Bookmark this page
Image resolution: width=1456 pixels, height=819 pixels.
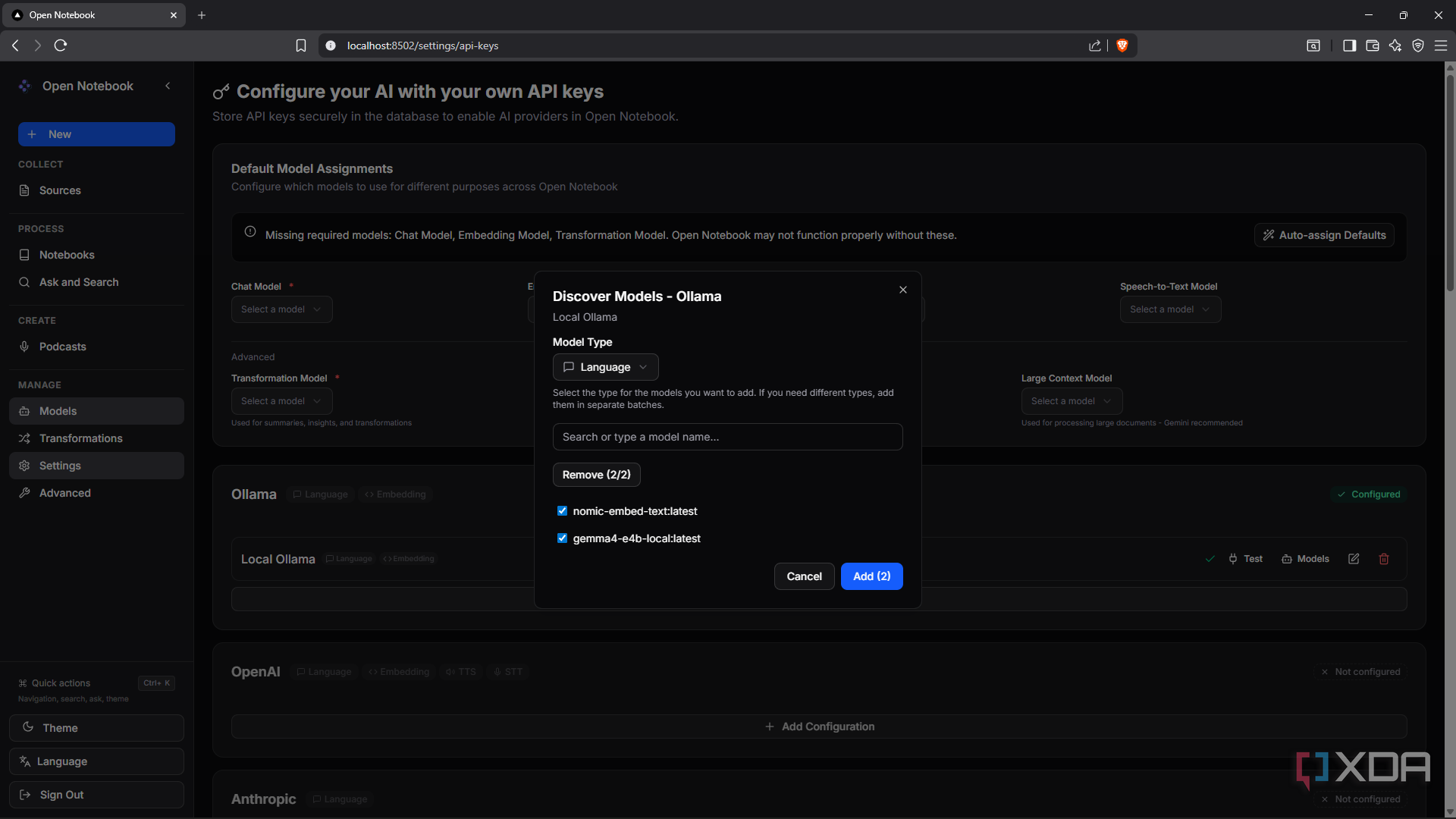pos(301,45)
